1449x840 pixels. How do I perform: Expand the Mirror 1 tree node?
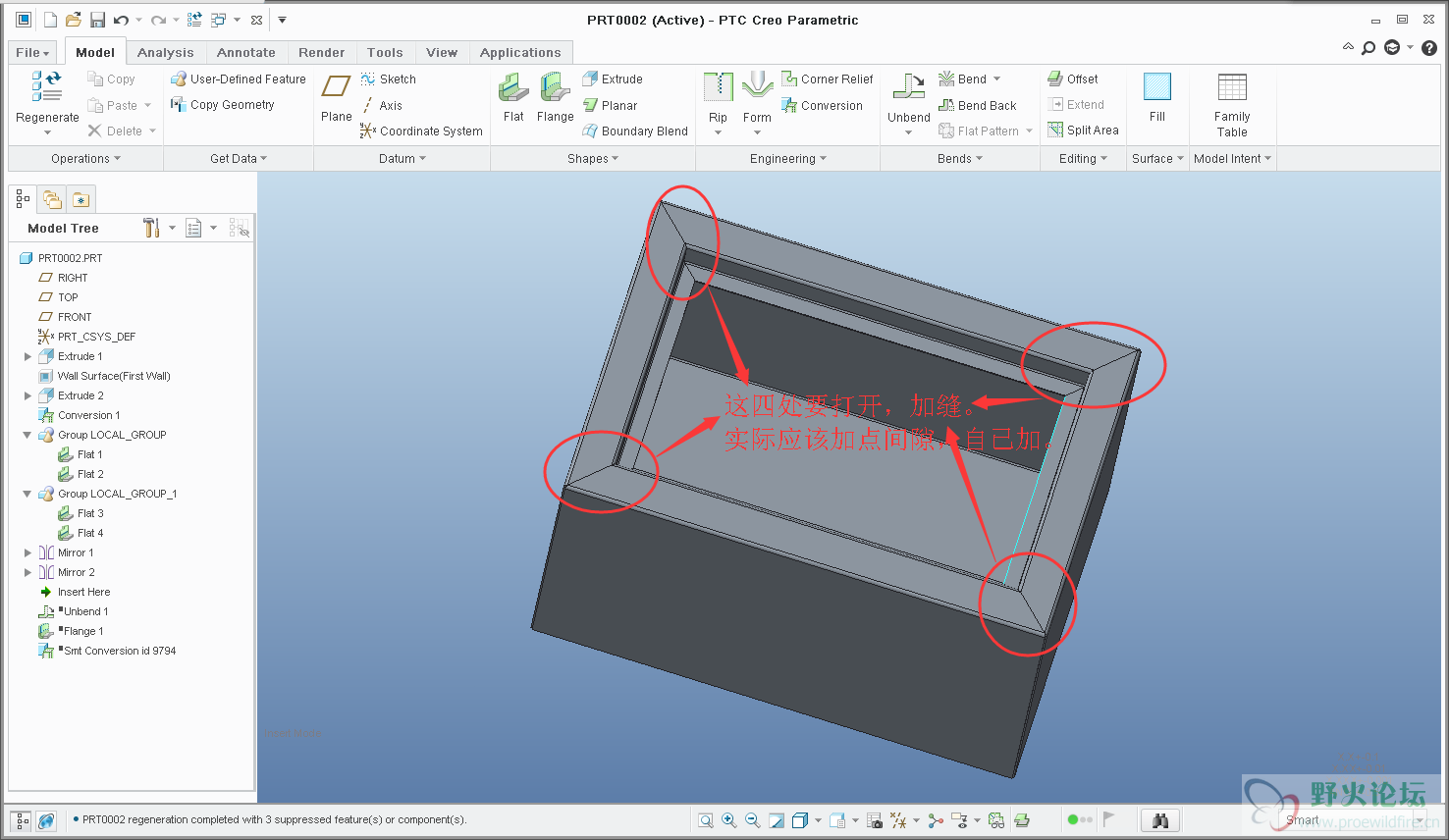[x=27, y=552]
